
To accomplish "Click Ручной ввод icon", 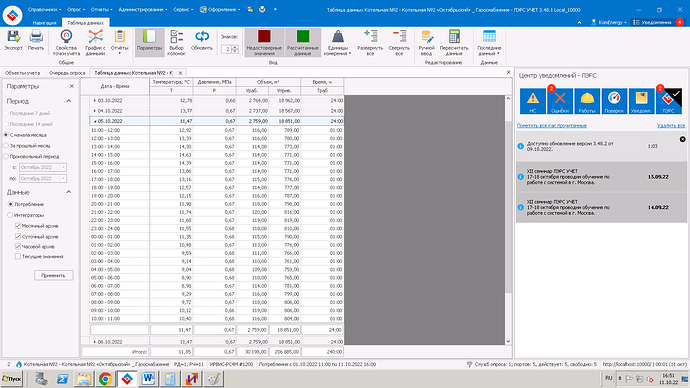I will pyautogui.click(x=426, y=43).
